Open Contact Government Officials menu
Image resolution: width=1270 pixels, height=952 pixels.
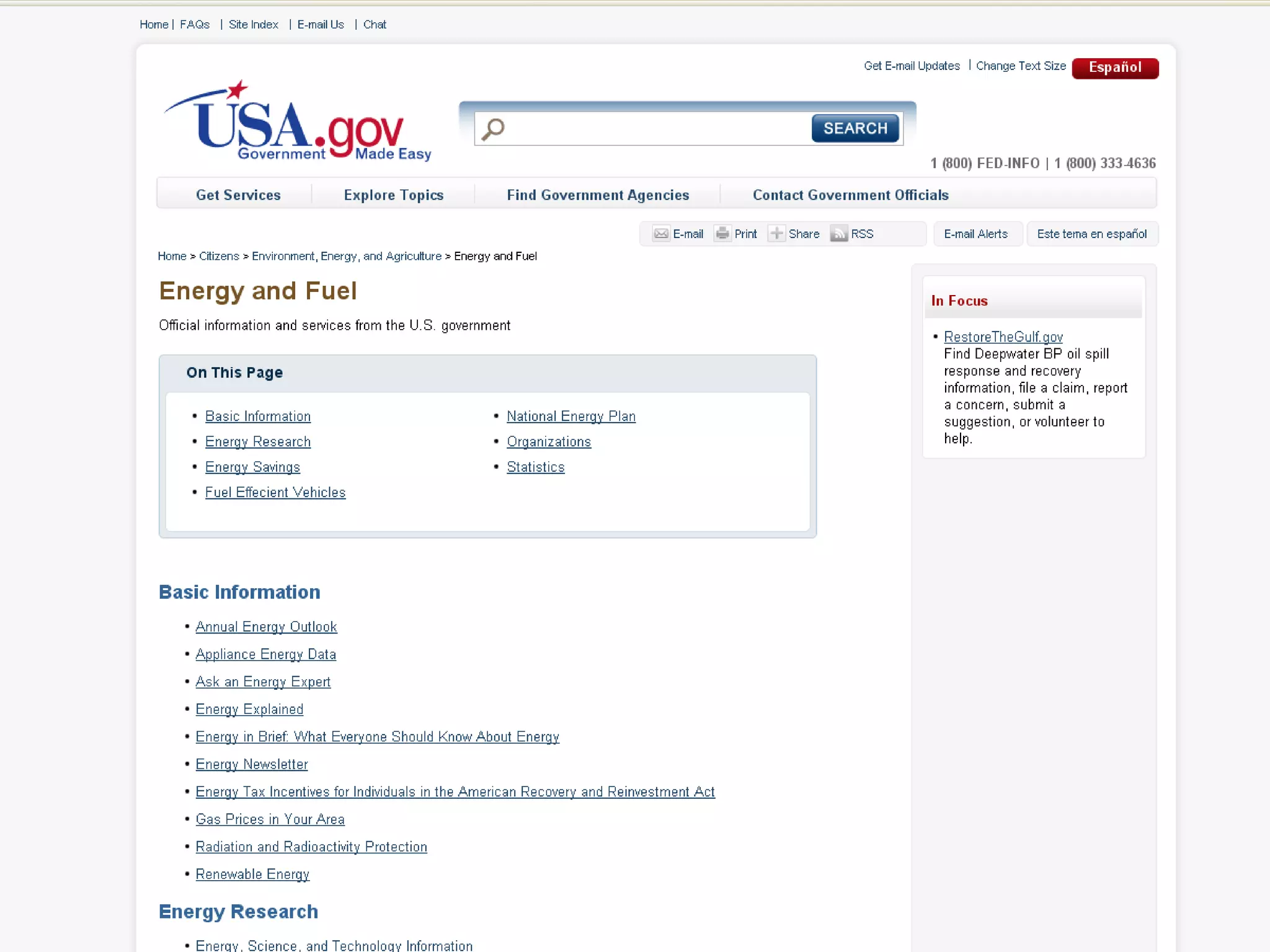point(850,195)
